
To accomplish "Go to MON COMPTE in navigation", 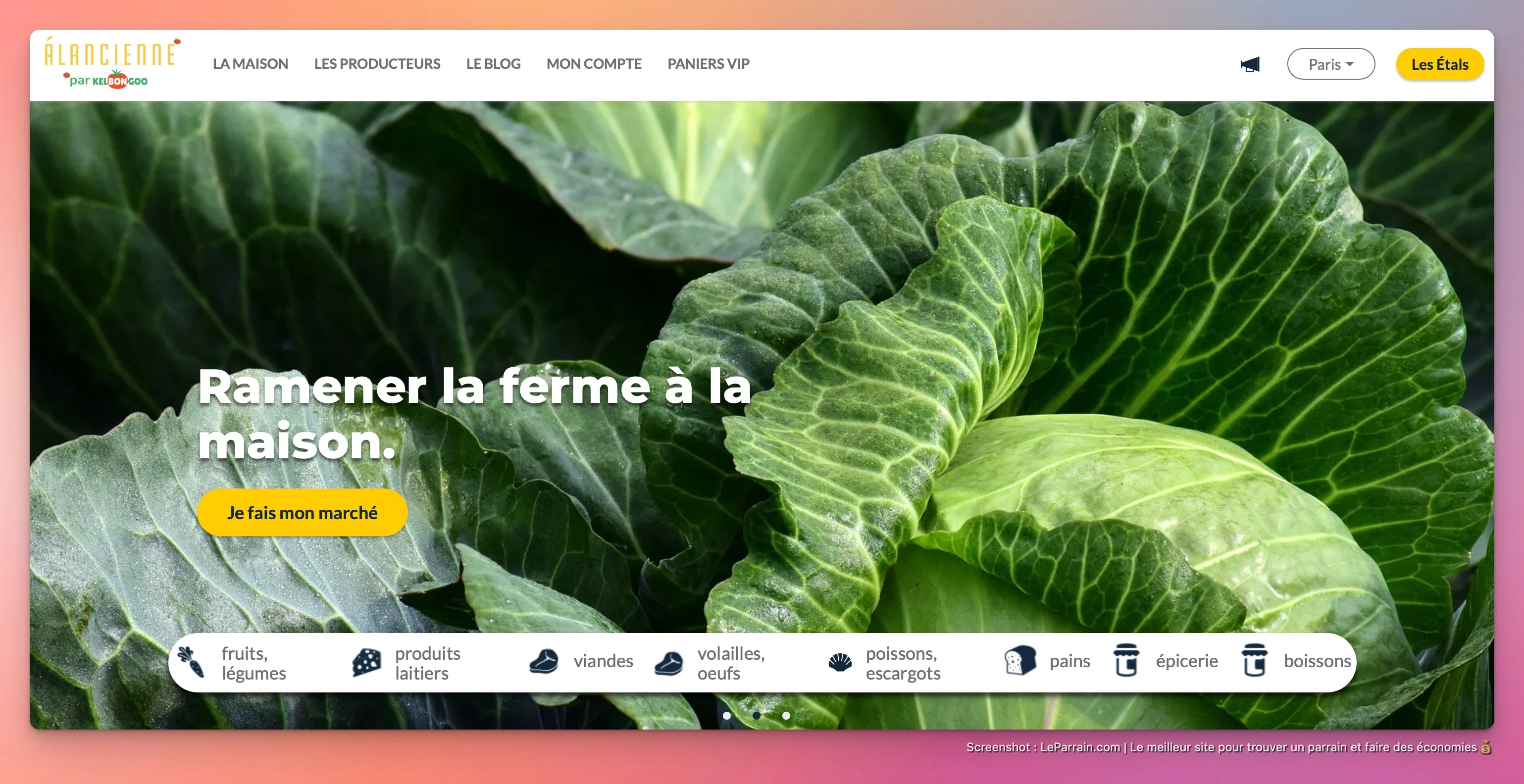I will (x=593, y=64).
